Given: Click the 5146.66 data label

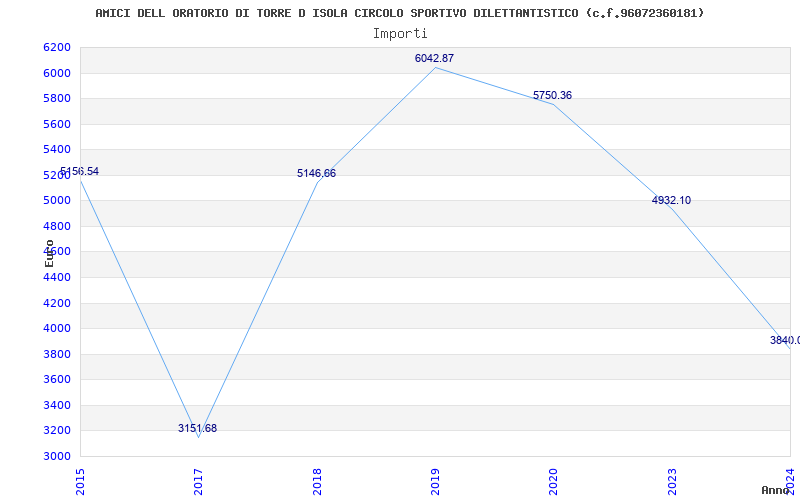Looking at the screenshot, I should point(316,173).
